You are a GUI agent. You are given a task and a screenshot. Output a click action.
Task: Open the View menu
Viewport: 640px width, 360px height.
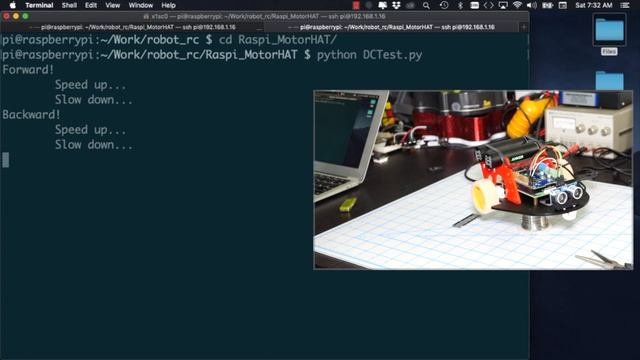(113, 5)
